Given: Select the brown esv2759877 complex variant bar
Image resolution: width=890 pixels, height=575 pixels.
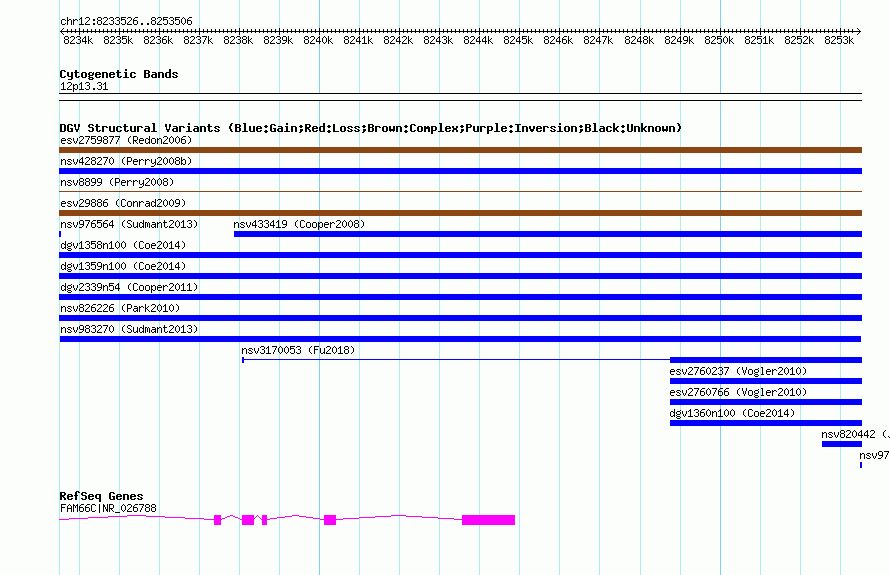Looking at the screenshot, I should pyautogui.click(x=460, y=150).
